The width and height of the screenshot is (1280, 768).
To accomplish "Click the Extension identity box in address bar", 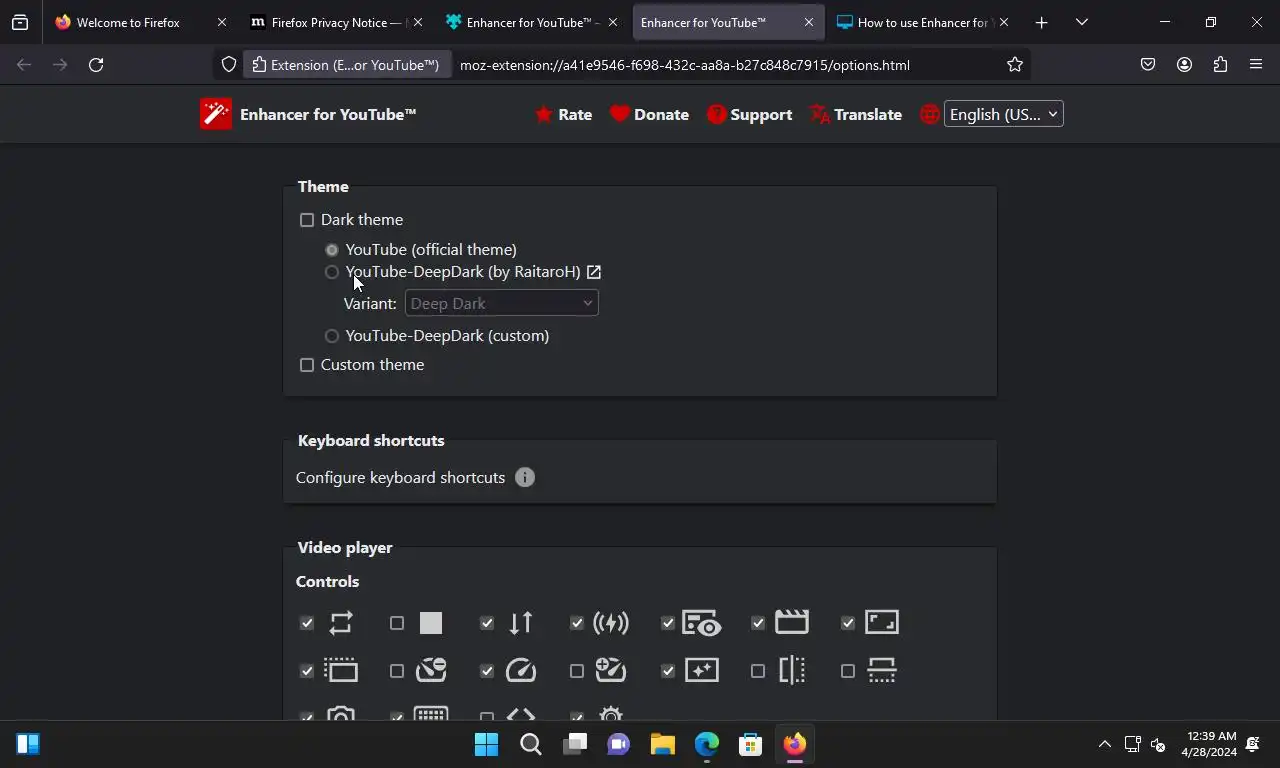I will point(347,64).
